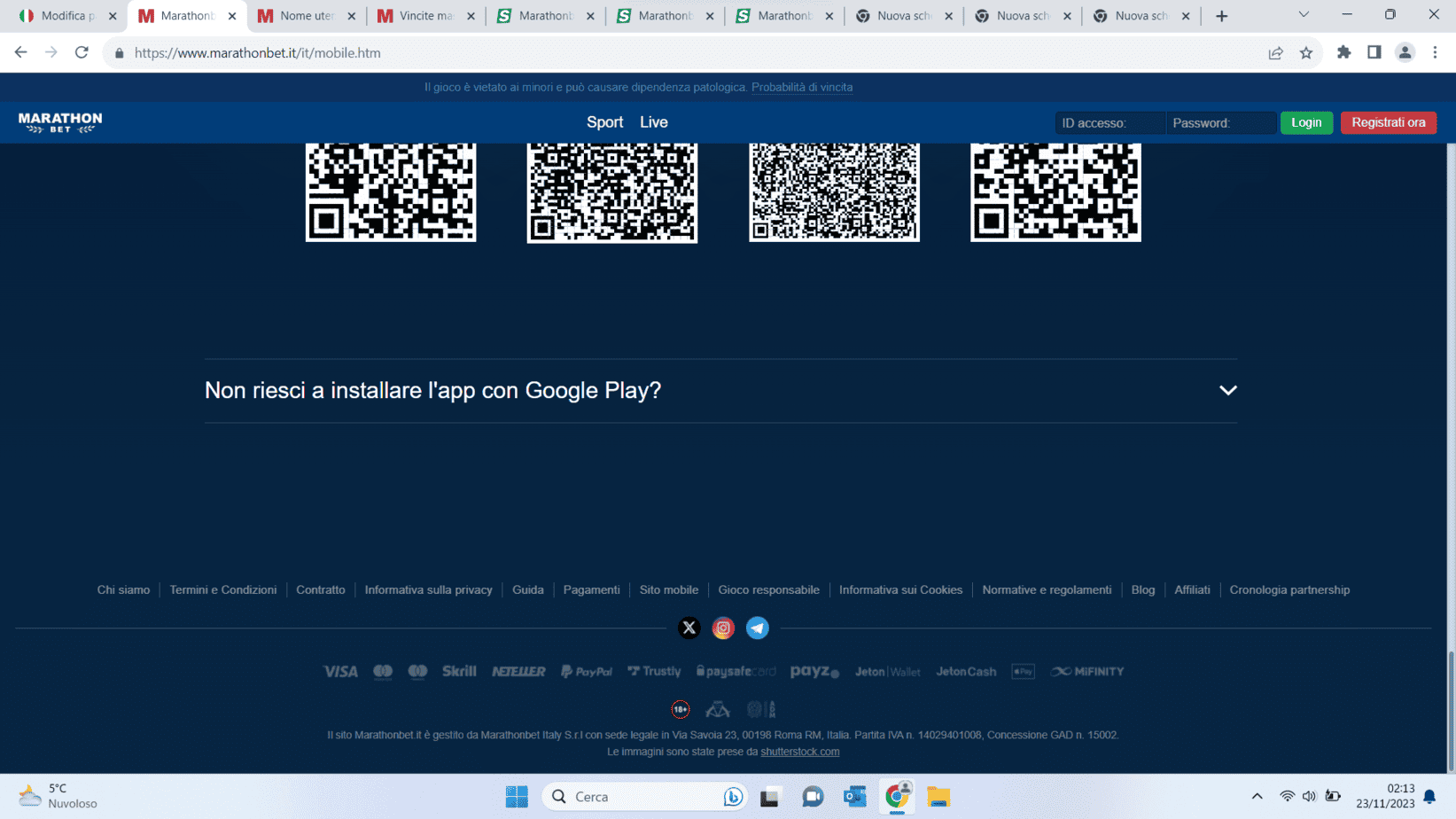Go to the Live section
The width and height of the screenshot is (1456, 819).
point(654,122)
